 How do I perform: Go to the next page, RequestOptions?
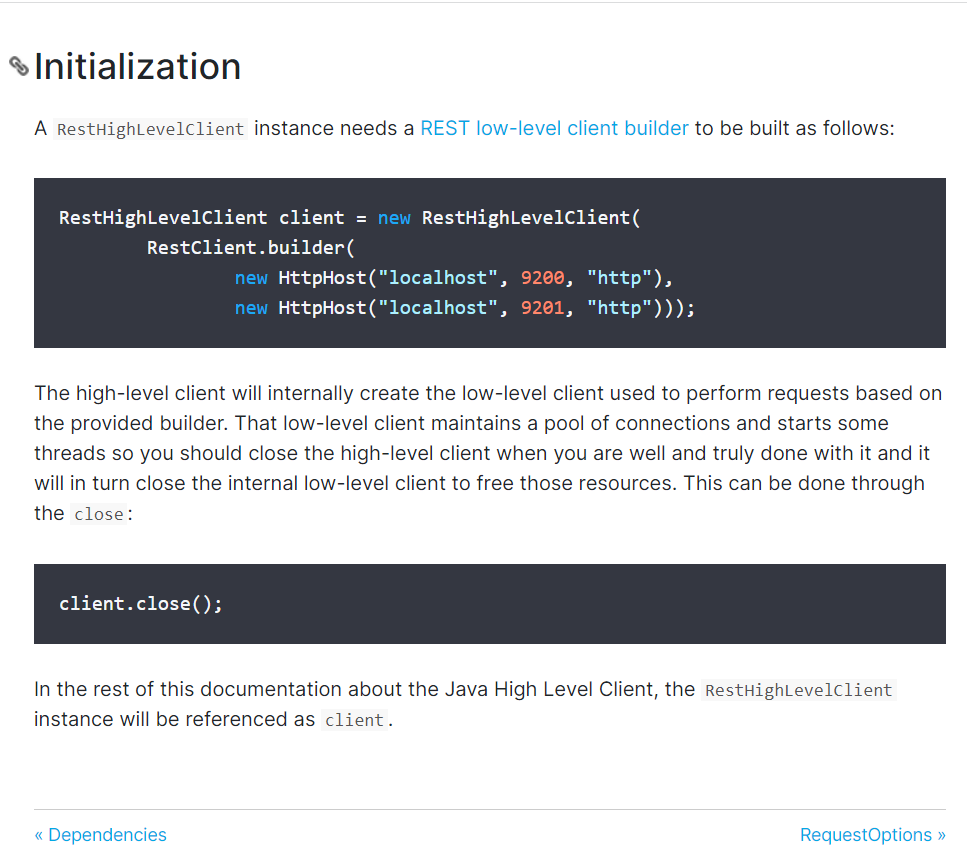[x=873, y=834]
